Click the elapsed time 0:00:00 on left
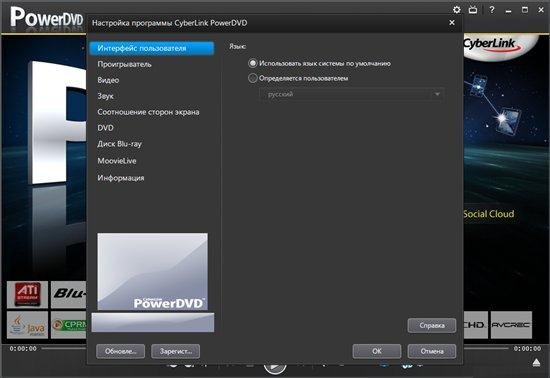 pos(23,349)
